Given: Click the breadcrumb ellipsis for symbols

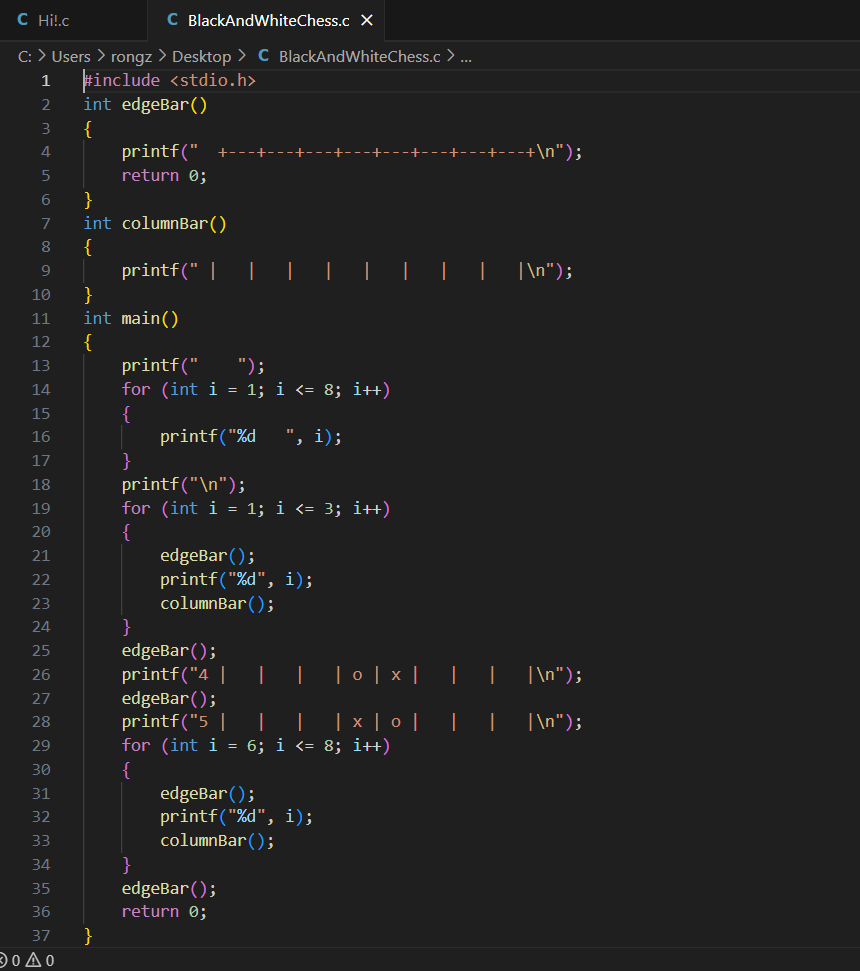Looking at the screenshot, I should [x=465, y=57].
